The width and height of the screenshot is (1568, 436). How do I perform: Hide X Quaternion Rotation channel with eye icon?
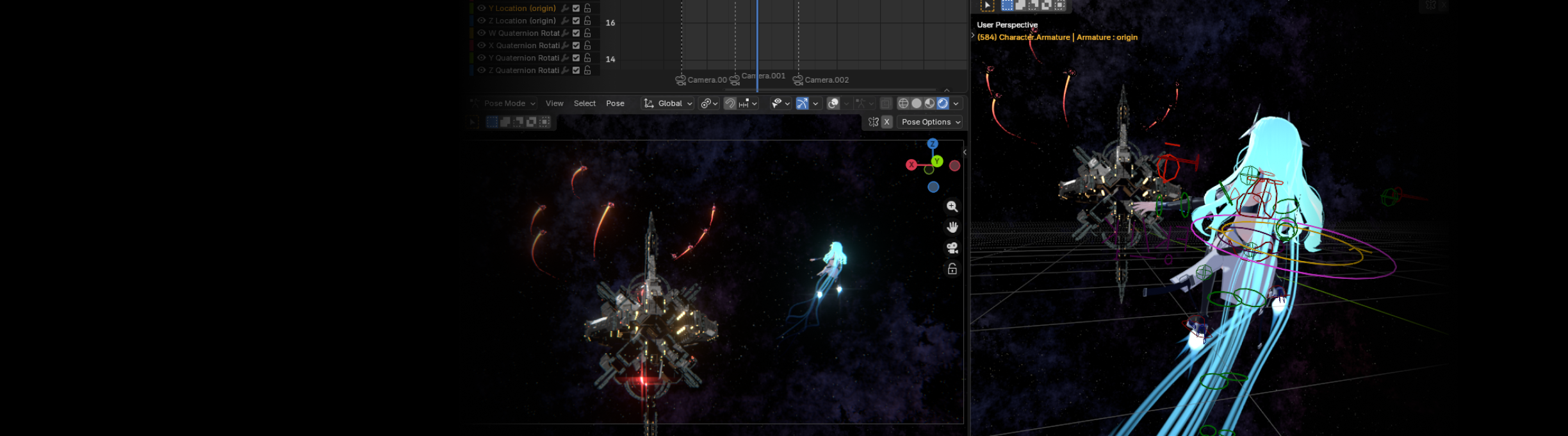(481, 46)
